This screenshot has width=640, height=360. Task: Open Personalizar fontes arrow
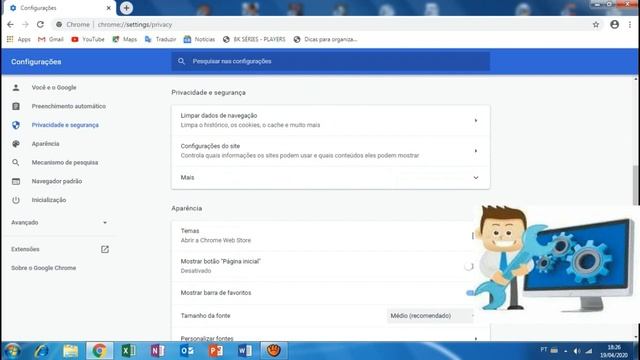click(476, 339)
